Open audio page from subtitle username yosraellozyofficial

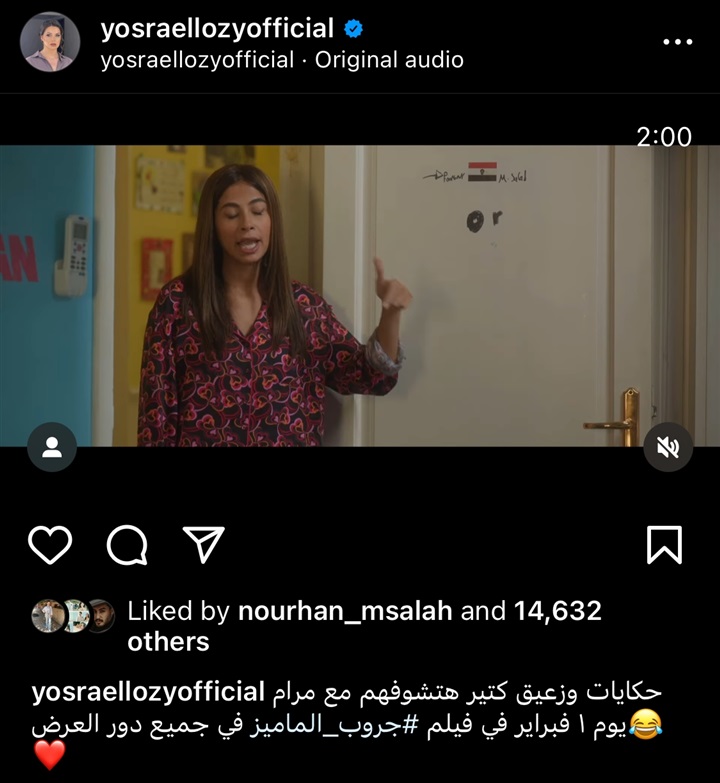pos(197,60)
